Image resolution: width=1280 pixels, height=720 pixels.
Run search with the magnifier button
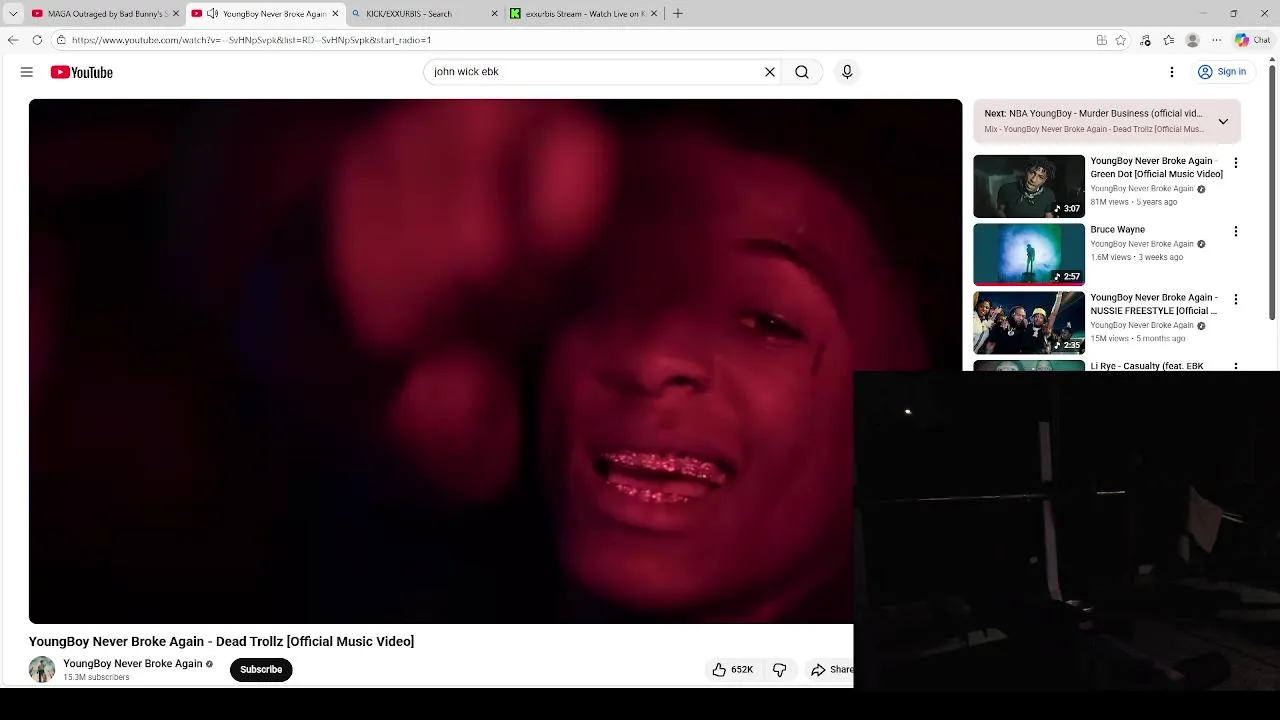click(802, 72)
